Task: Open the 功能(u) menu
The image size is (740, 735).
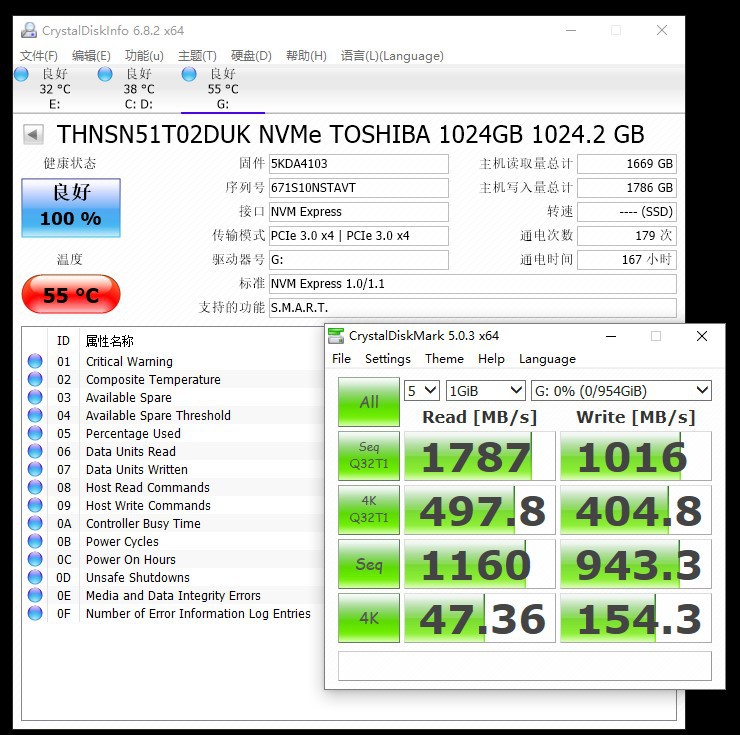Action: click(144, 56)
